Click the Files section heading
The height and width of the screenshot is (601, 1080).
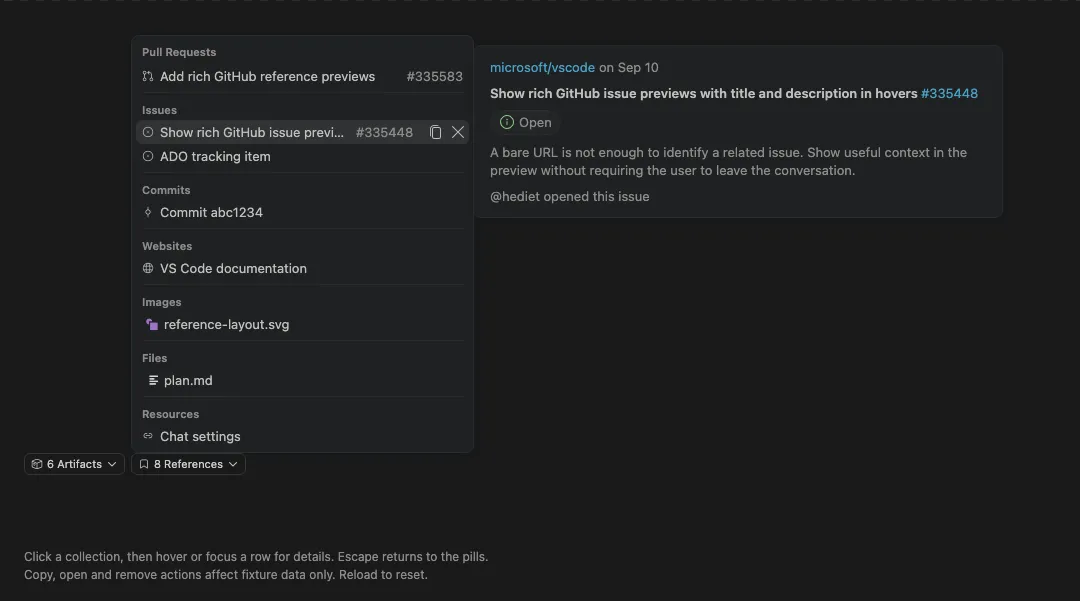[154, 359]
